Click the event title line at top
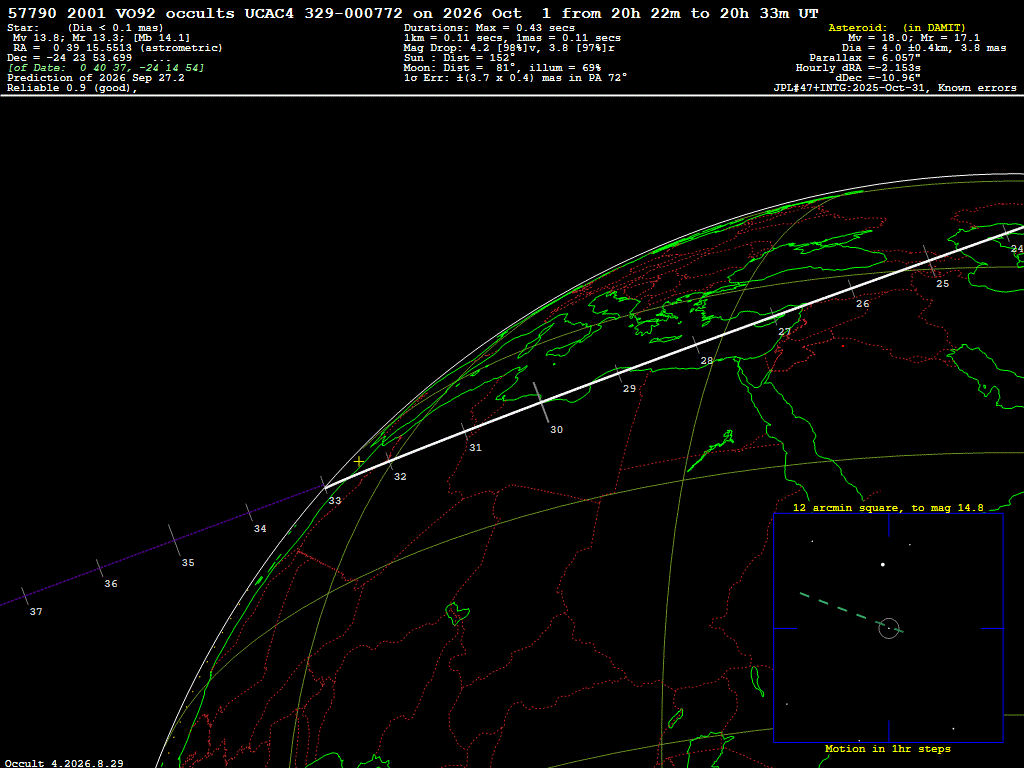This screenshot has width=1024, height=768. (x=413, y=13)
